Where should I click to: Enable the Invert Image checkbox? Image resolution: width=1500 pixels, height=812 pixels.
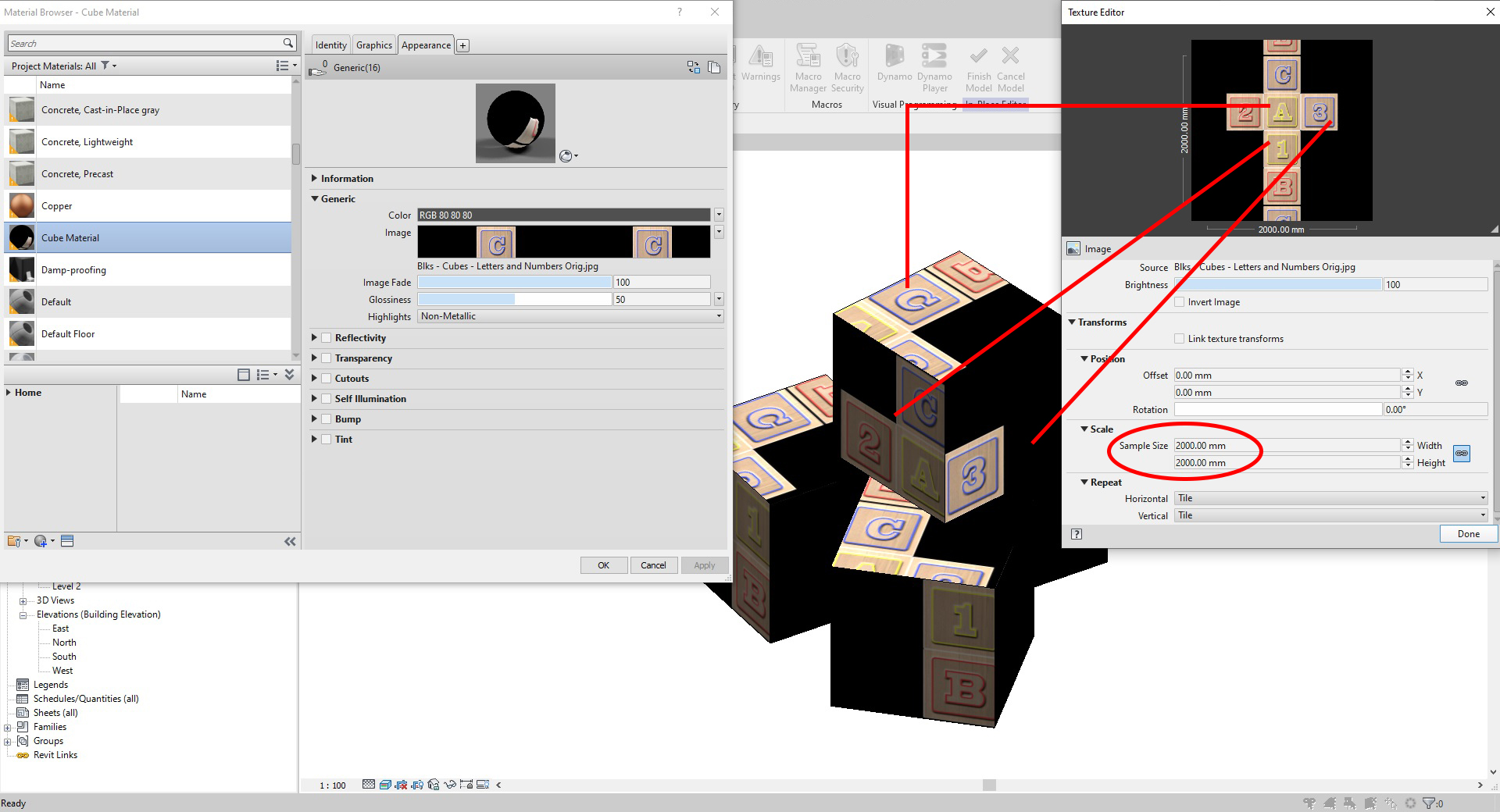pos(1180,301)
